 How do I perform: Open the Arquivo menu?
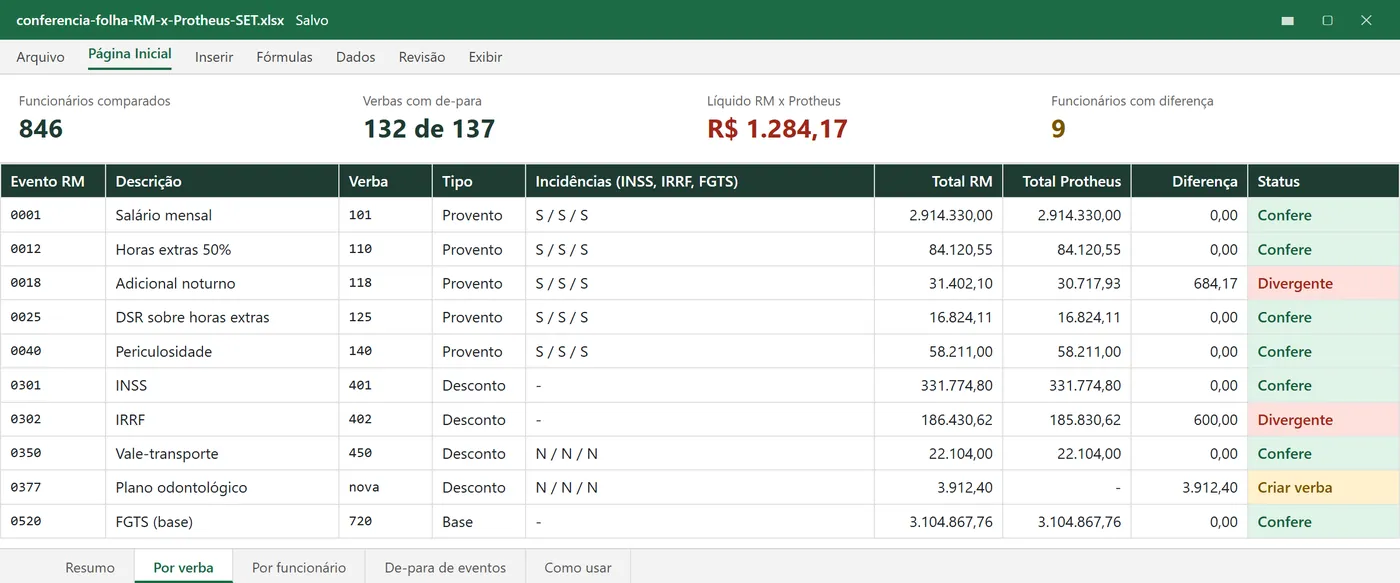[40, 57]
